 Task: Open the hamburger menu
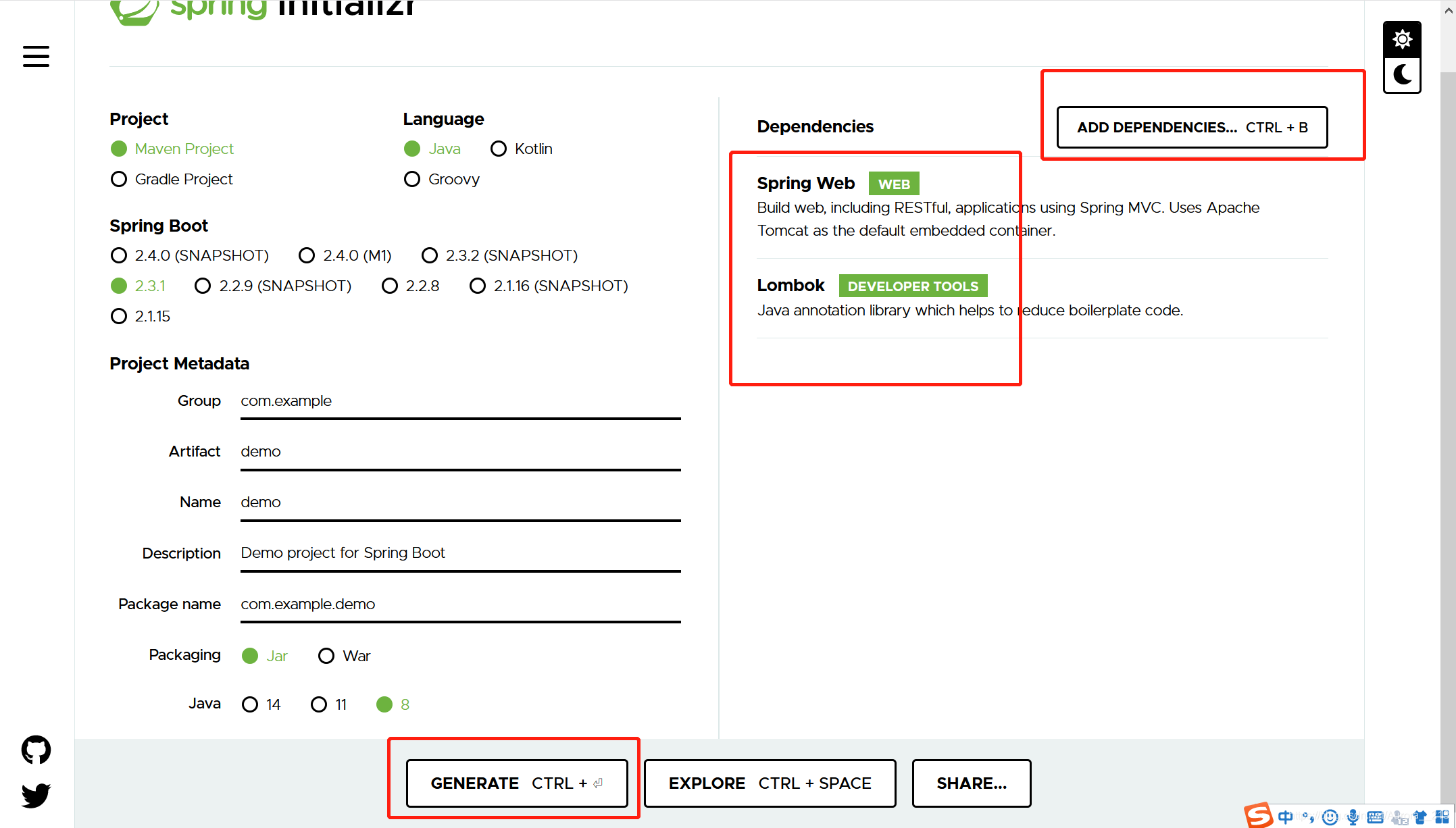36,56
